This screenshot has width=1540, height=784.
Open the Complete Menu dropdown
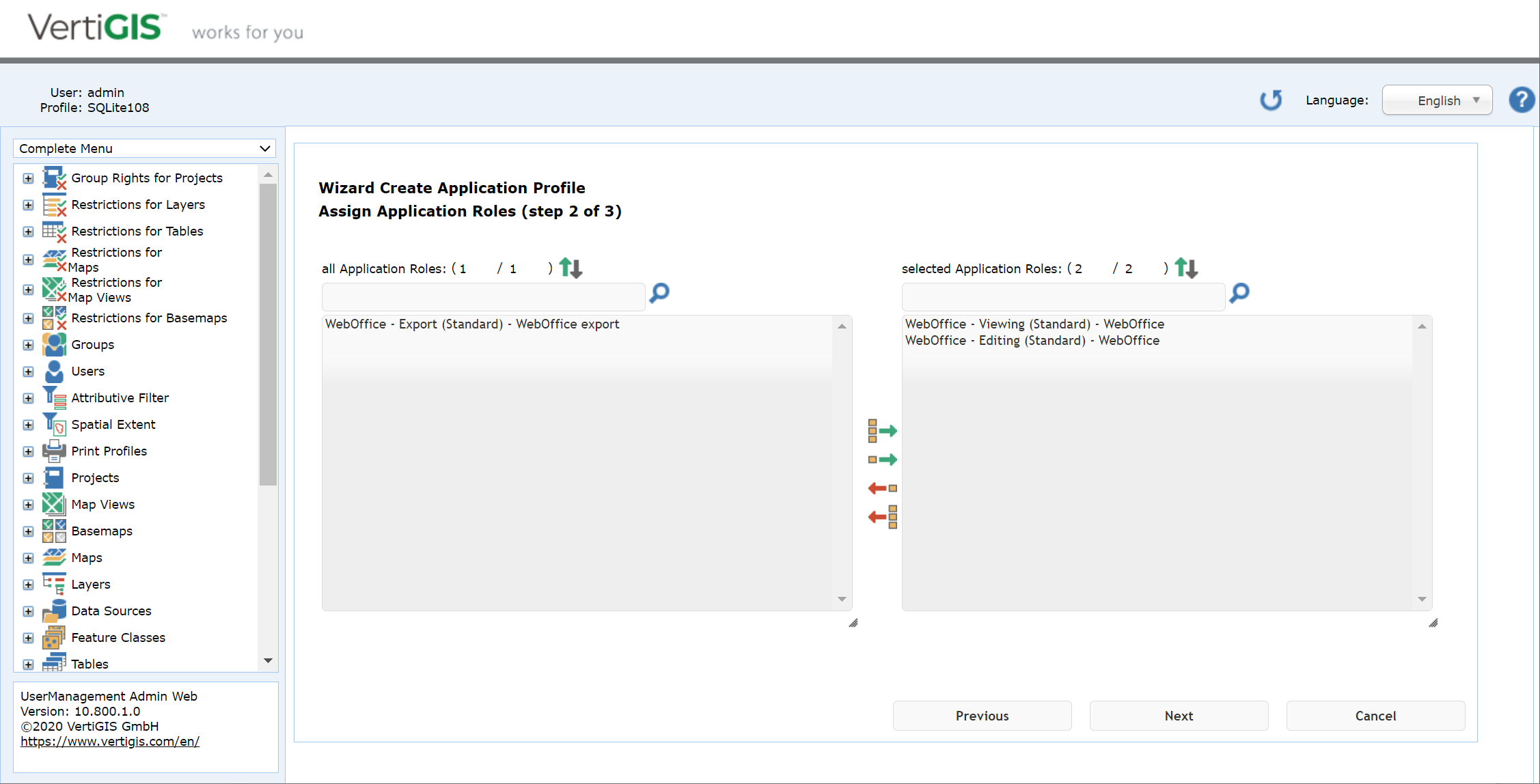pos(143,148)
